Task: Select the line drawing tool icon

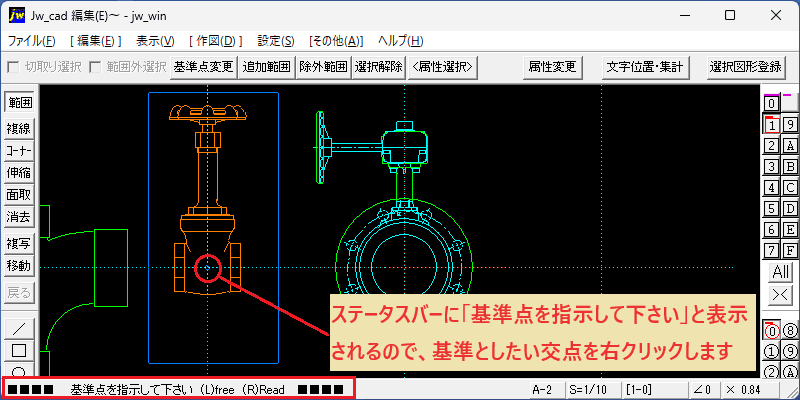Action: [19, 328]
